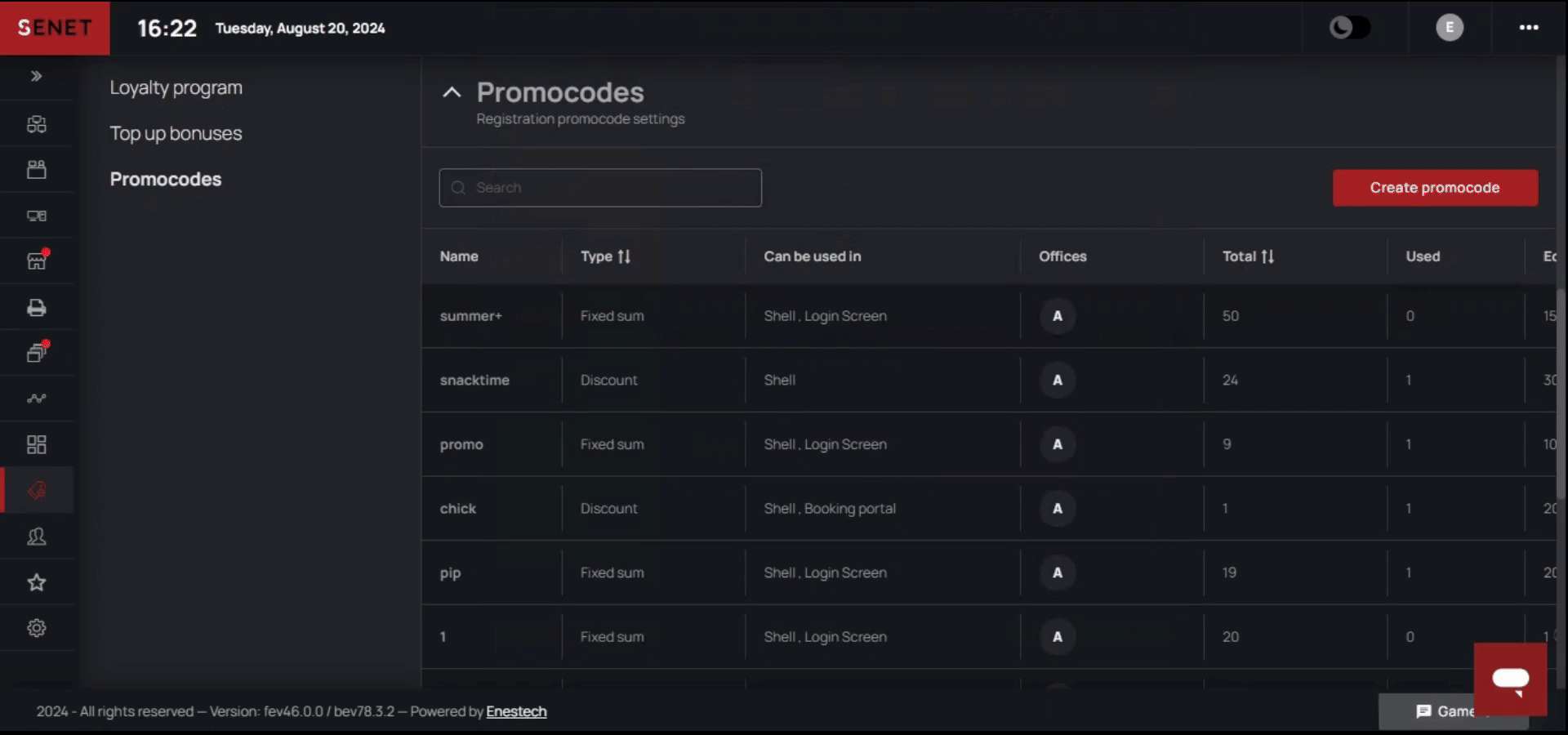Click the red chat bubble widget
The width and height of the screenshot is (1568, 735).
(1510, 679)
